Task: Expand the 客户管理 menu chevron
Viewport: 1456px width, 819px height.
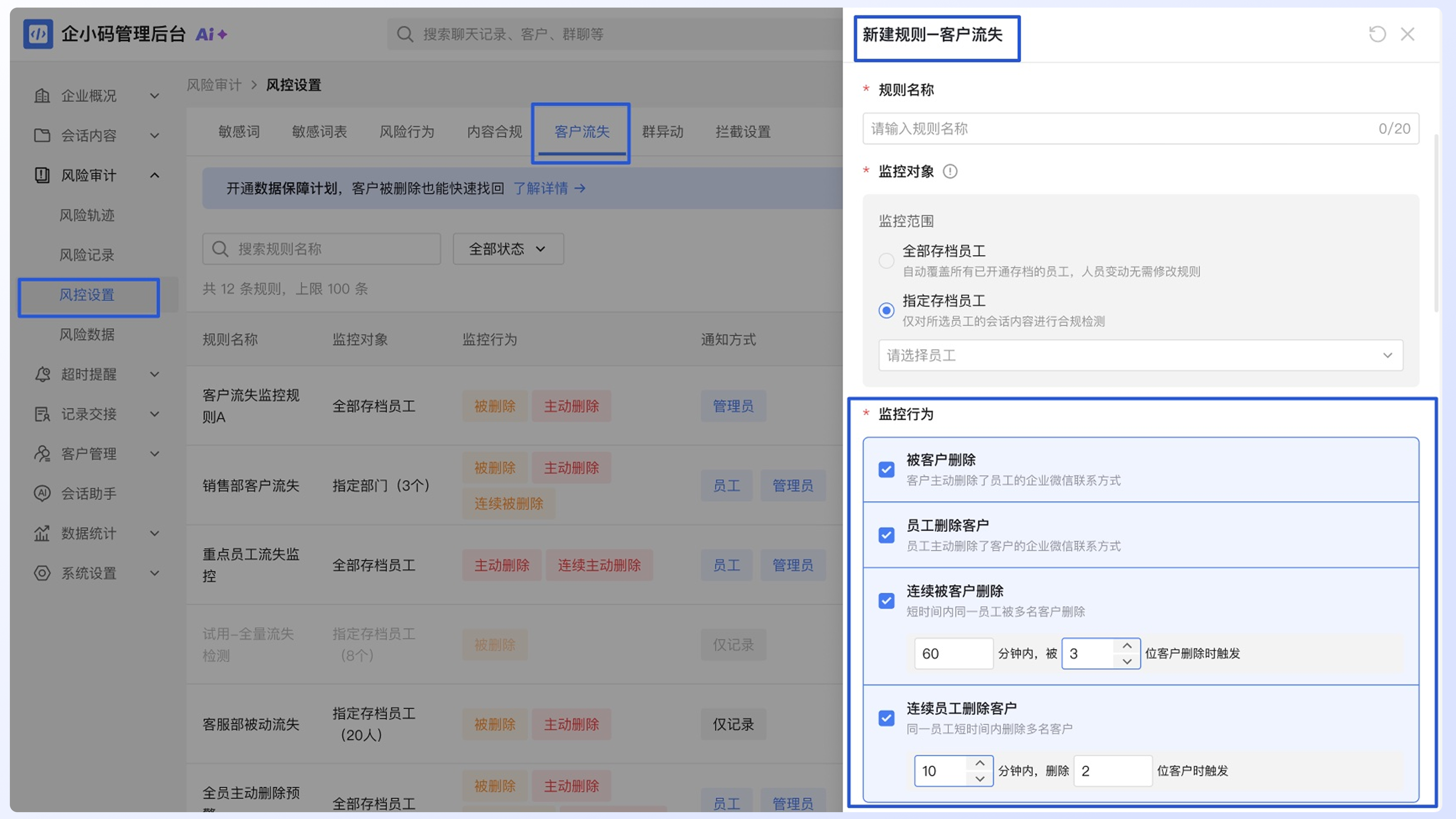Action: tap(154, 453)
